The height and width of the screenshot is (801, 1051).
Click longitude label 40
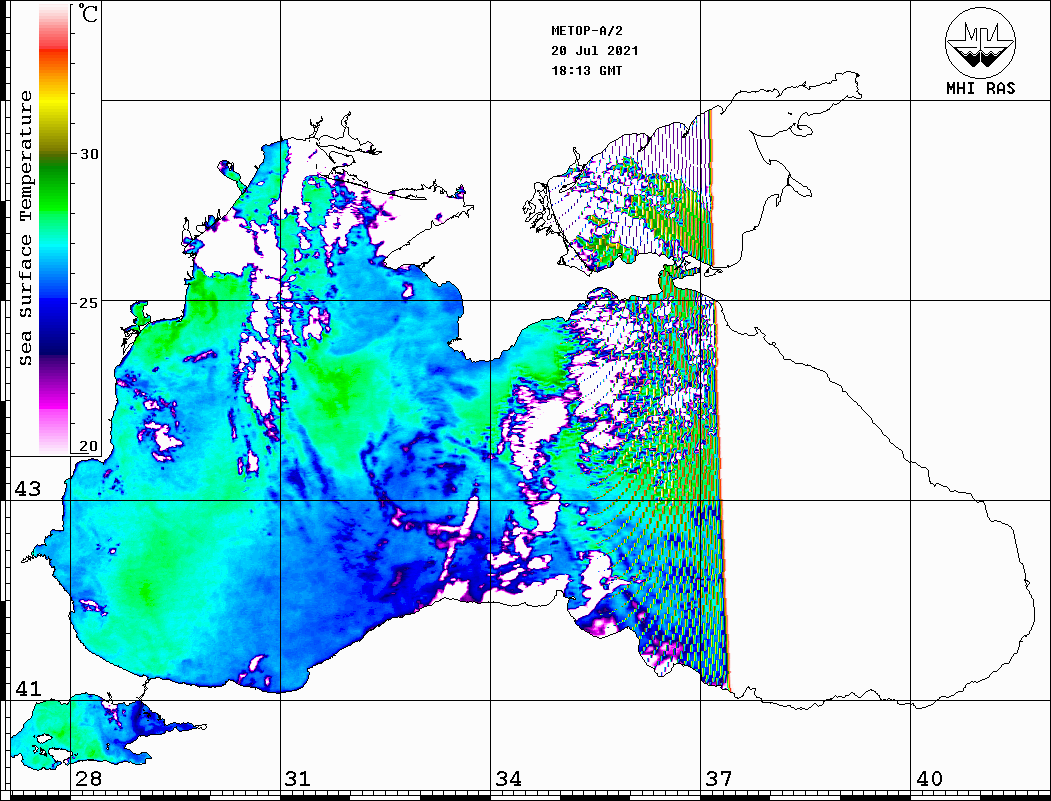click(x=929, y=779)
